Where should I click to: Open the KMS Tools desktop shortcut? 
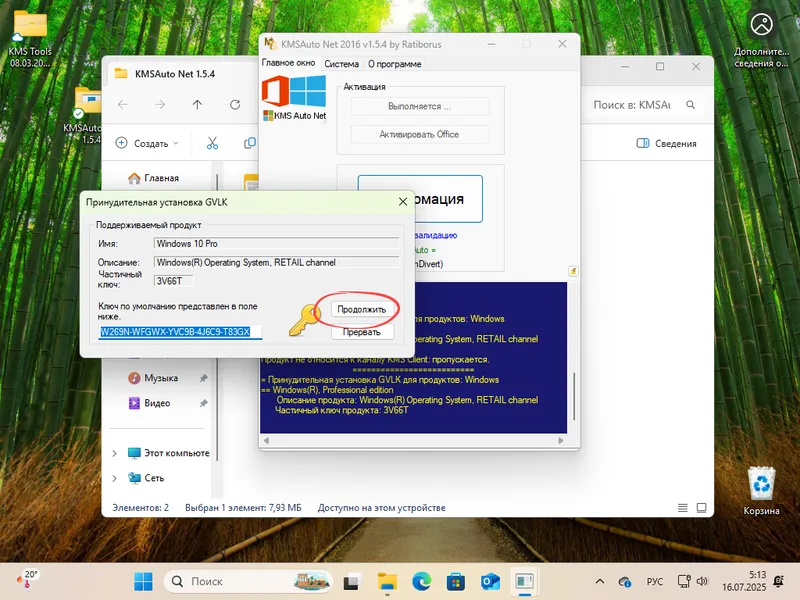[29, 23]
